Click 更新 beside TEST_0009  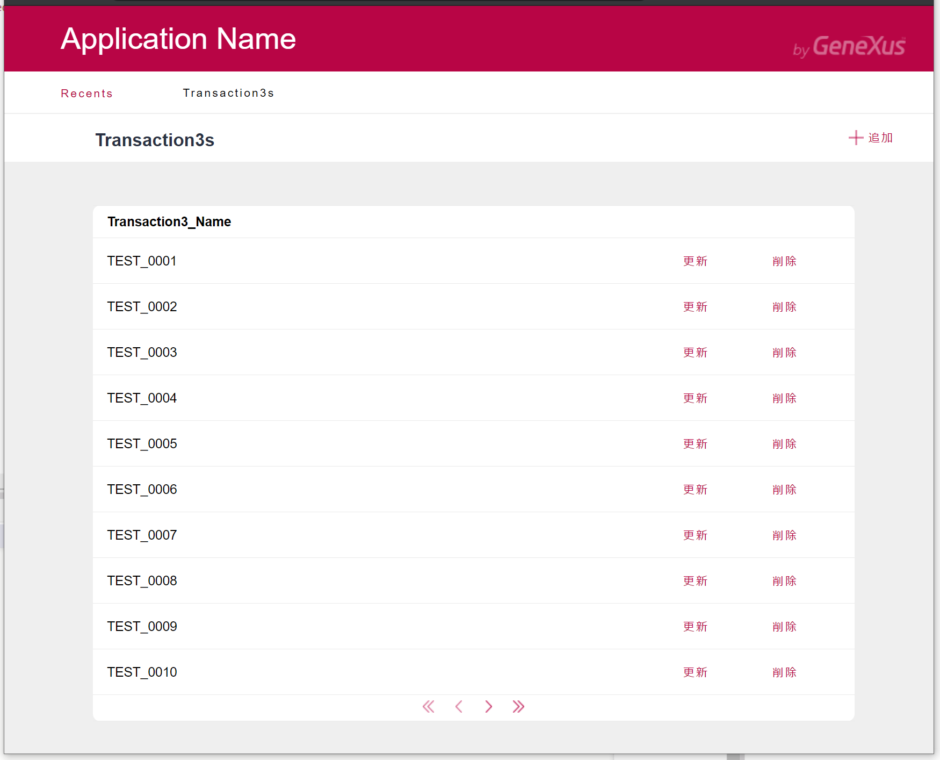(695, 627)
